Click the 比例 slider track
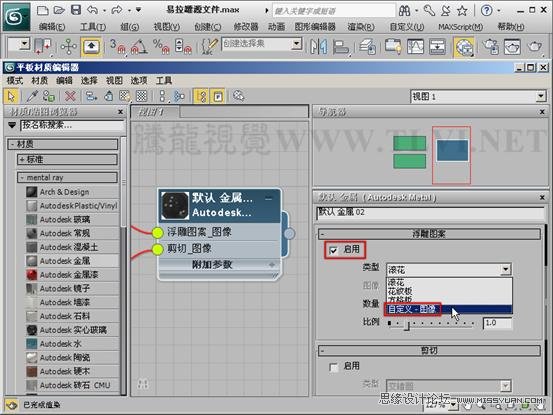The height and width of the screenshot is (415, 553). 431,323
